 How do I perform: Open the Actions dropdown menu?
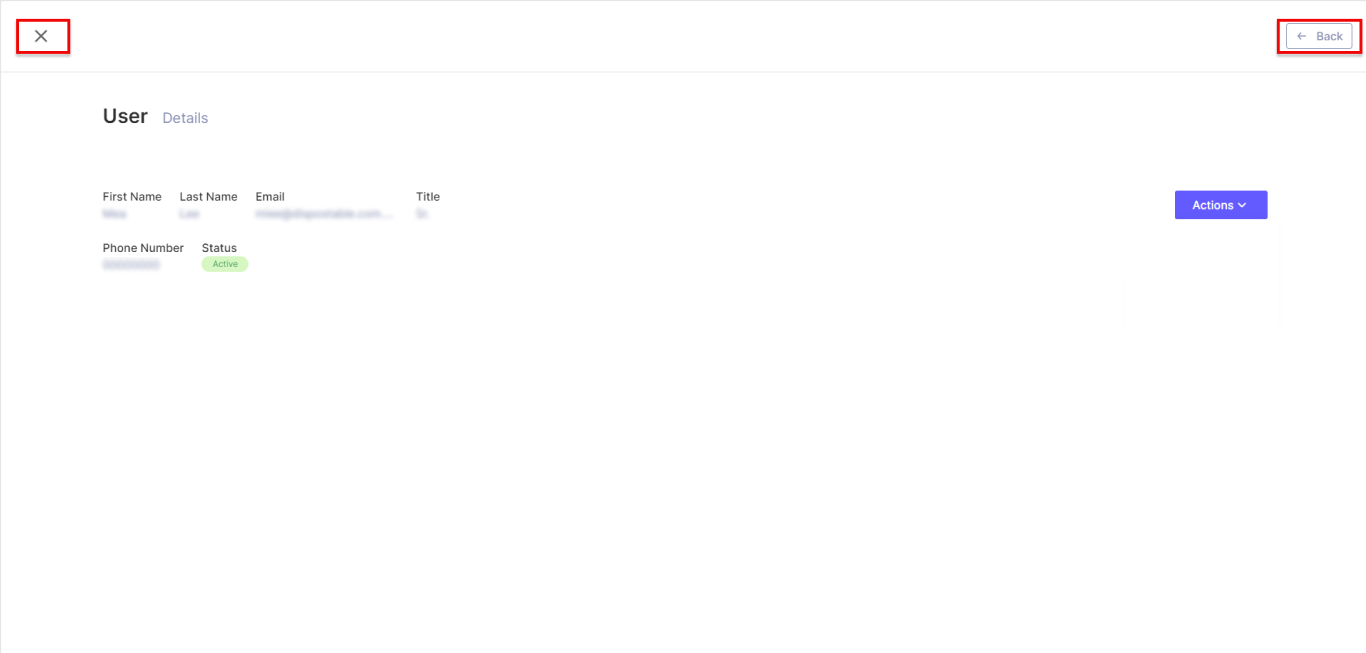coord(1221,205)
